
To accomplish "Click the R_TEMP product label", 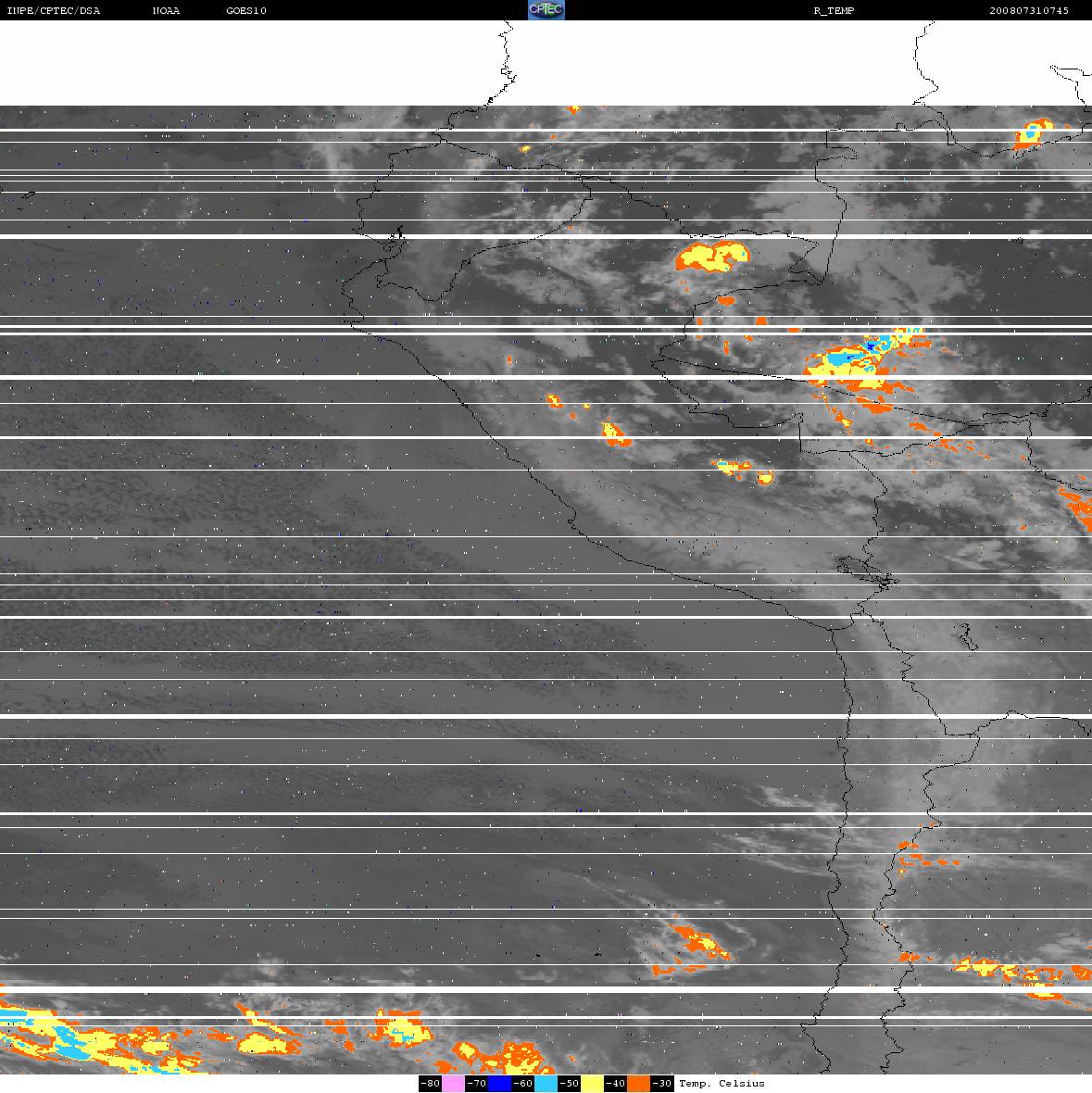I will coord(834,10).
